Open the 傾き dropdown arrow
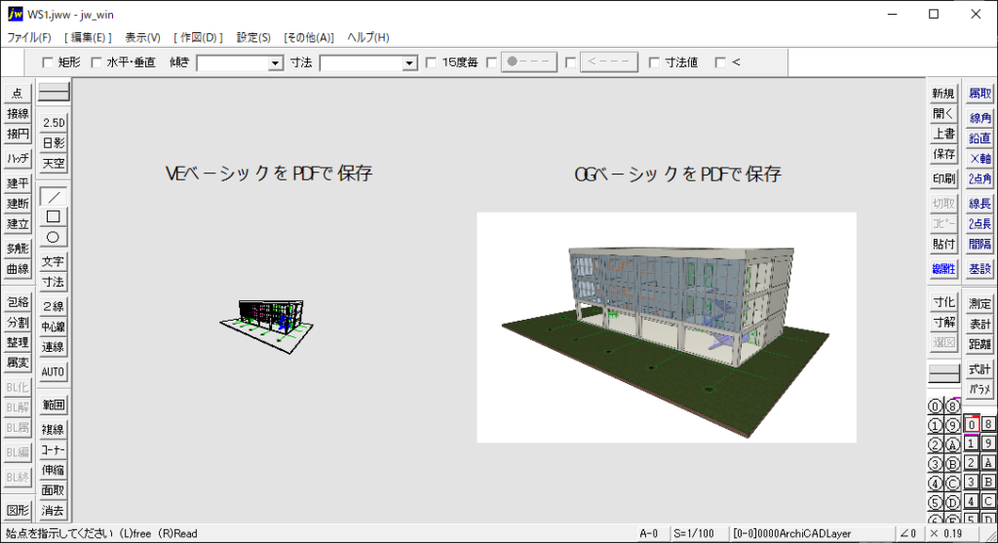 [275, 63]
